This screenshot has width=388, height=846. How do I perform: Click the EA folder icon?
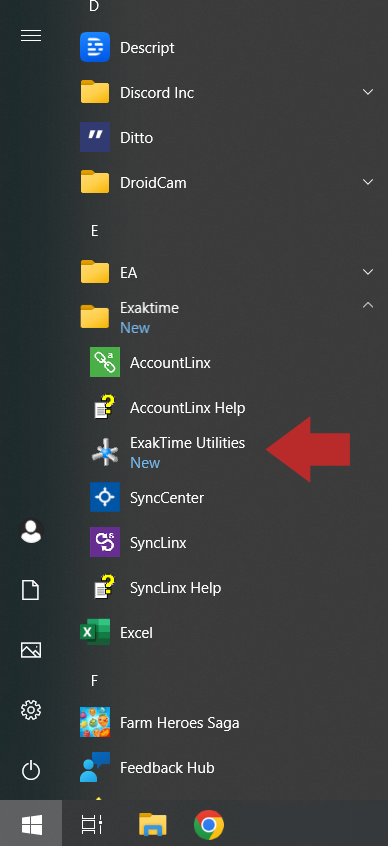coord(95,272)
